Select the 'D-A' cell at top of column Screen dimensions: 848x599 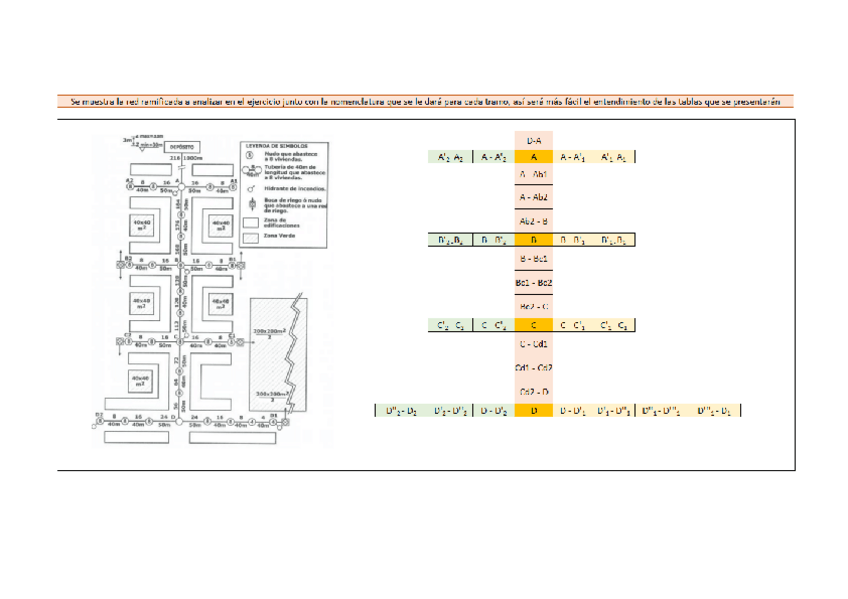pyautogui.click(x=533, y=141)
